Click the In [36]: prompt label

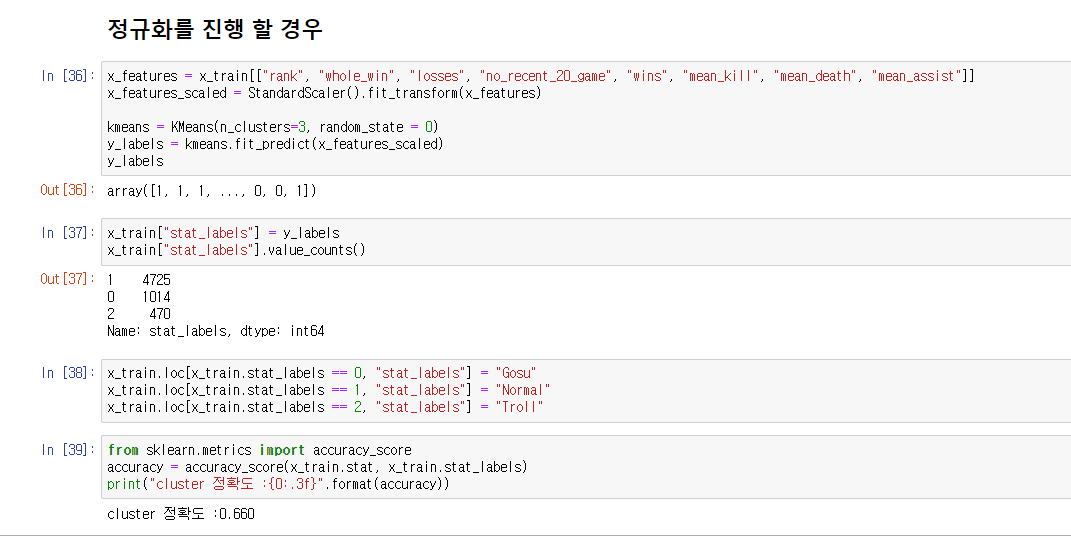68,76
